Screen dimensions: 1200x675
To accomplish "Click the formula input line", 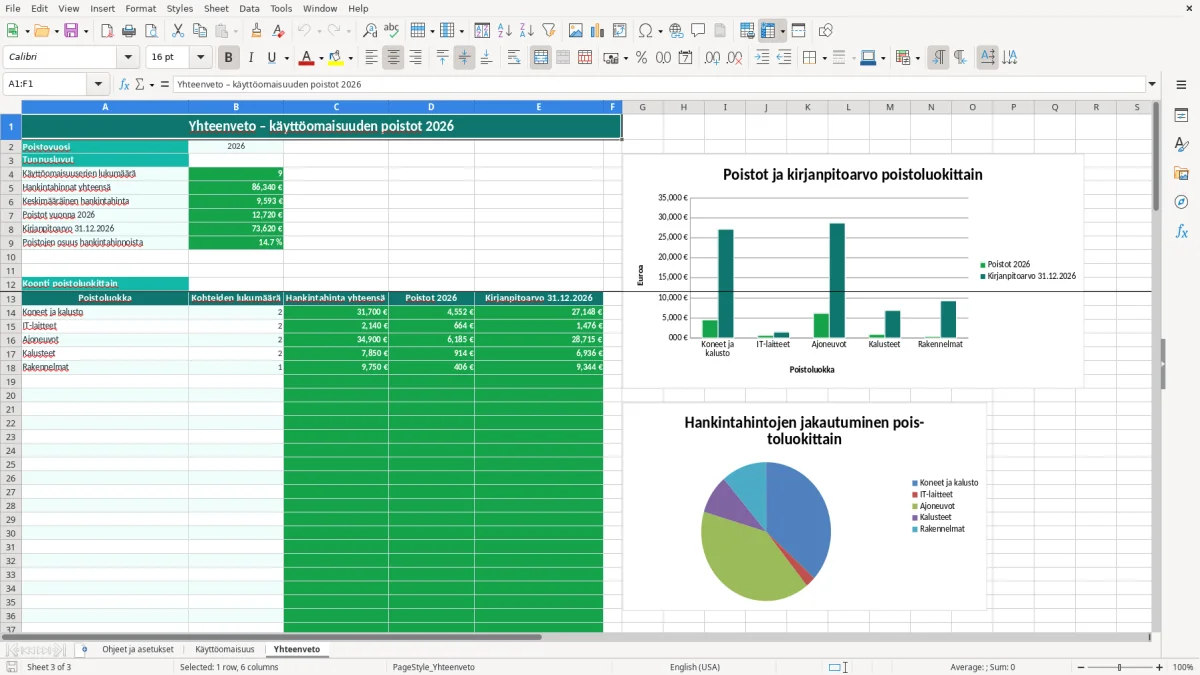I will [x=659, y=84].
